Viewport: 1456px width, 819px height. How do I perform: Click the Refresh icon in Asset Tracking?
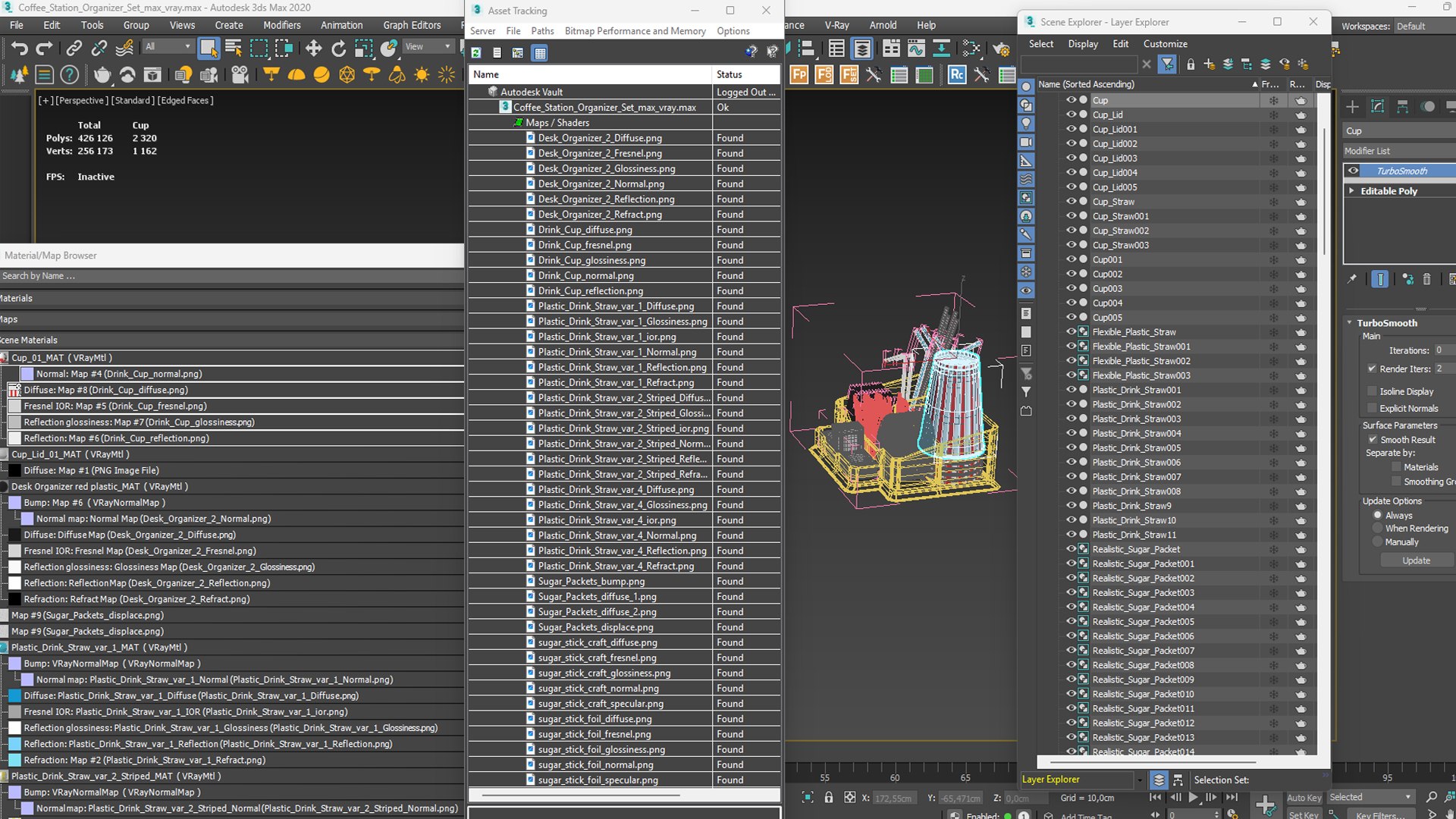point(476,53)
